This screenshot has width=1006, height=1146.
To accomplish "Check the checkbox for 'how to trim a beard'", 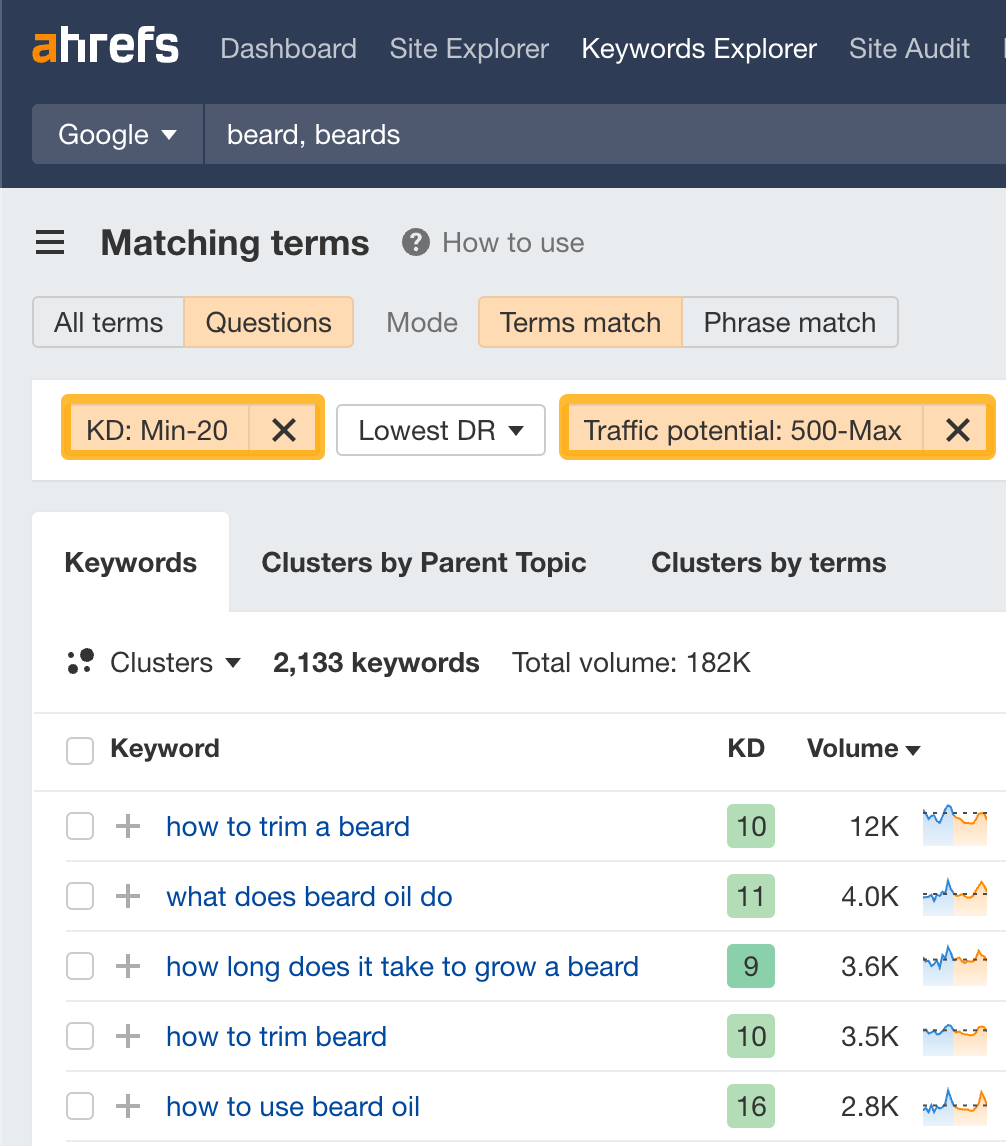I will pos(80,826).
